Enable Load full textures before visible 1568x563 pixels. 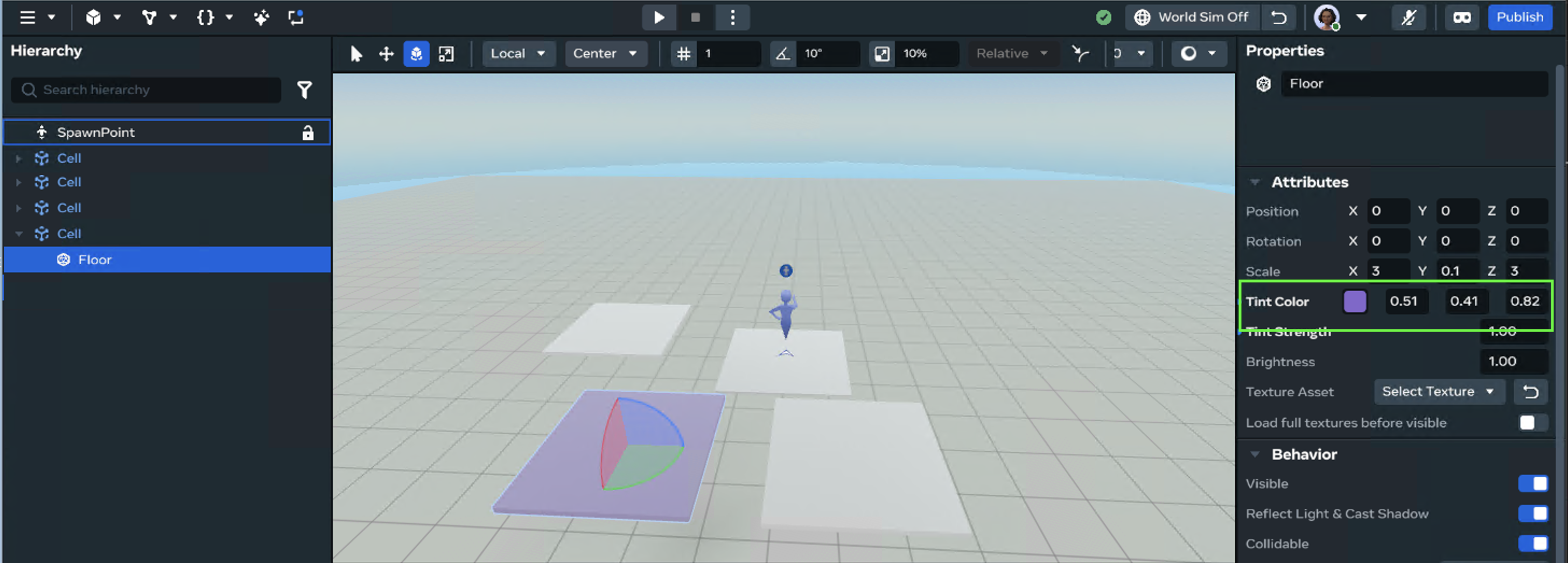click(1532, 423)
